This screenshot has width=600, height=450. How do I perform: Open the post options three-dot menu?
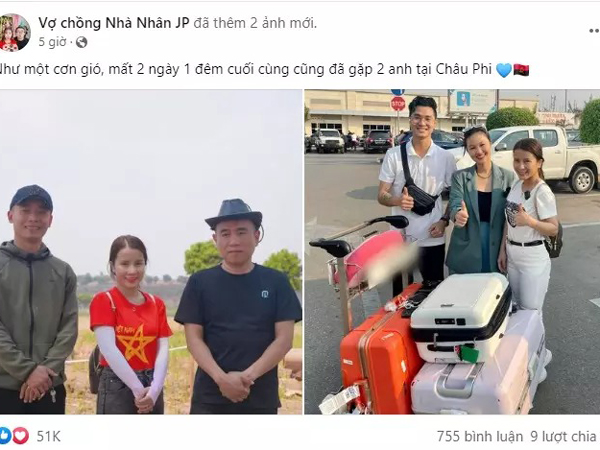coord(594,31)
